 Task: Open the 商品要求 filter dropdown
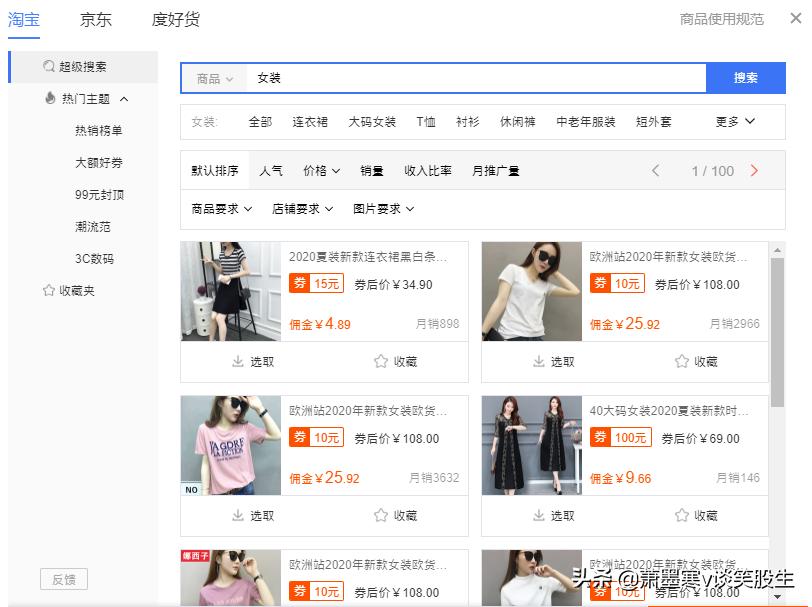tap(222, 209)
